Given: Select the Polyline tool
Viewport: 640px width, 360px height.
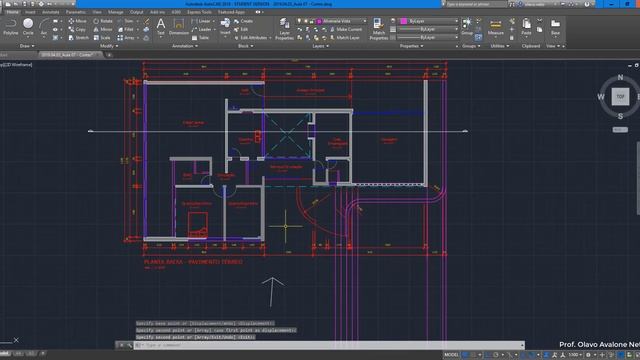Looking at the screenshot, I should point(11,27).
